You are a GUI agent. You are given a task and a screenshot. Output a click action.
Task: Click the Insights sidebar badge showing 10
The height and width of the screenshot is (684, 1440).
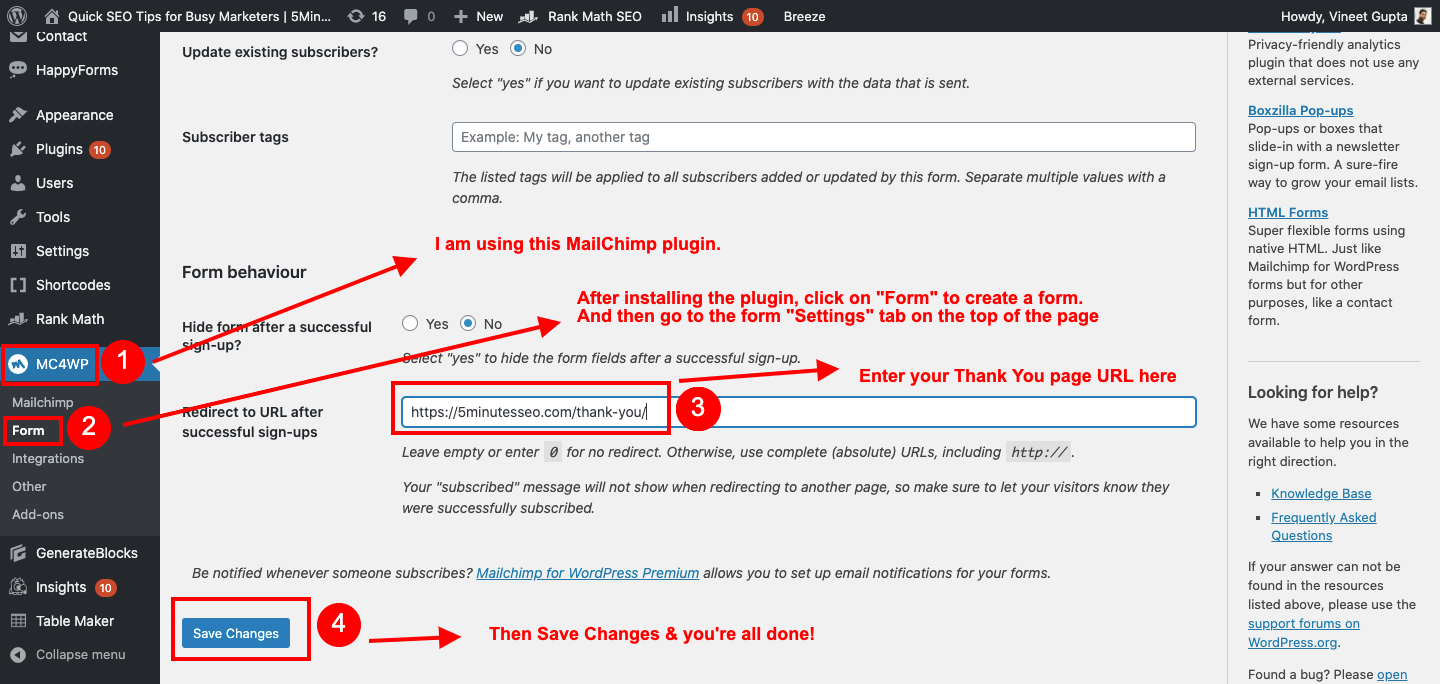tap(105, 587)
